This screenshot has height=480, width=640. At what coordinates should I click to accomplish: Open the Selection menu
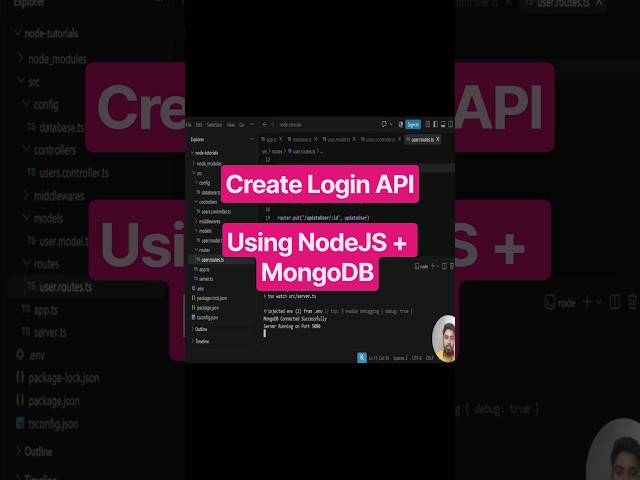tap(214, 124)
